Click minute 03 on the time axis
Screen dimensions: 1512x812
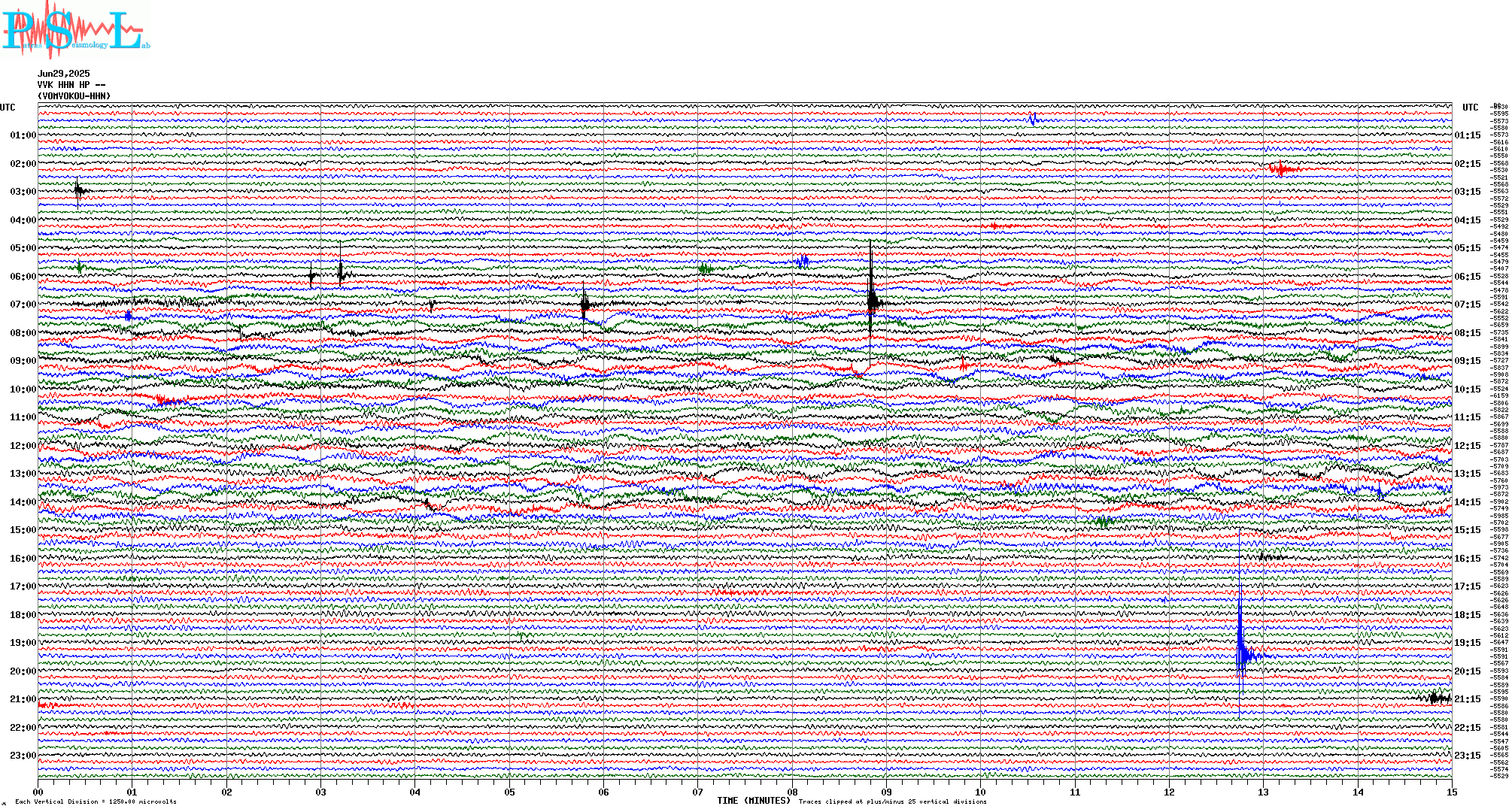coord(320,792)
